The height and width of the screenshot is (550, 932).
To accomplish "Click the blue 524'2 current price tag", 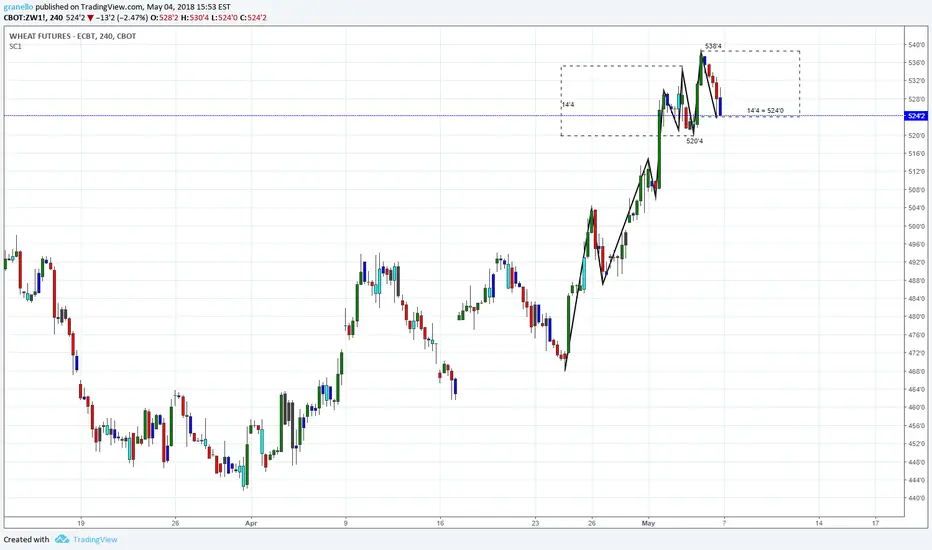I will coord(916,116).
